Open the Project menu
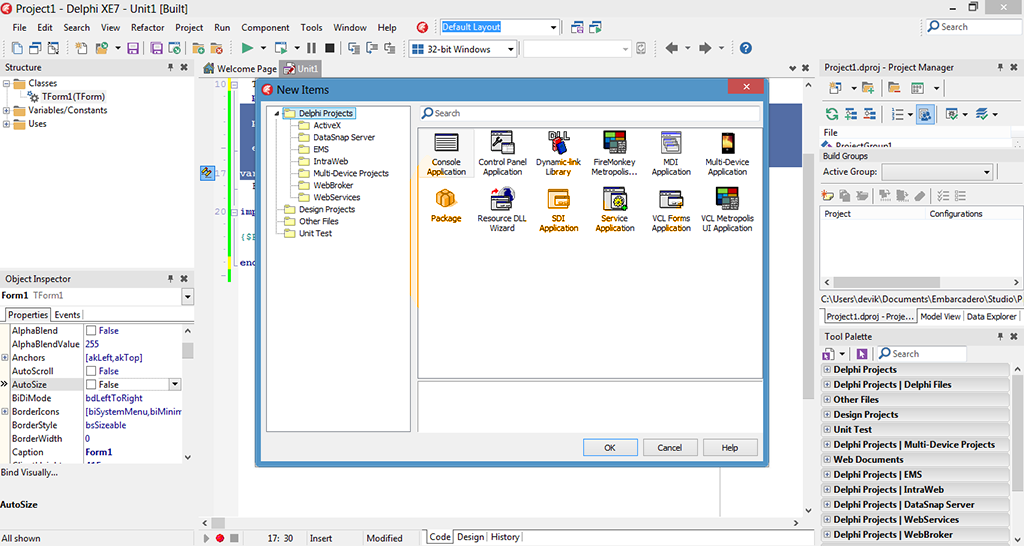The width and height of the screenshot is (1024, 546). point(189,27)
